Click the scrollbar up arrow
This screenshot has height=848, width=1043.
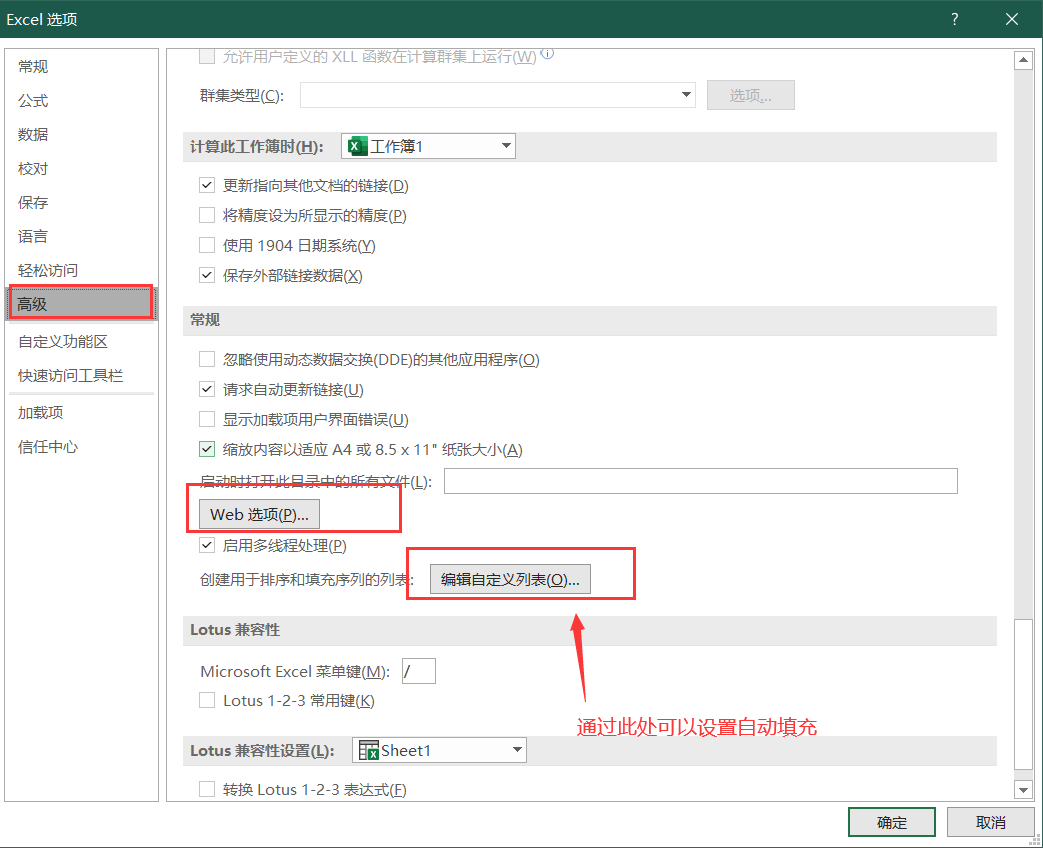[x=1023, y=61]
